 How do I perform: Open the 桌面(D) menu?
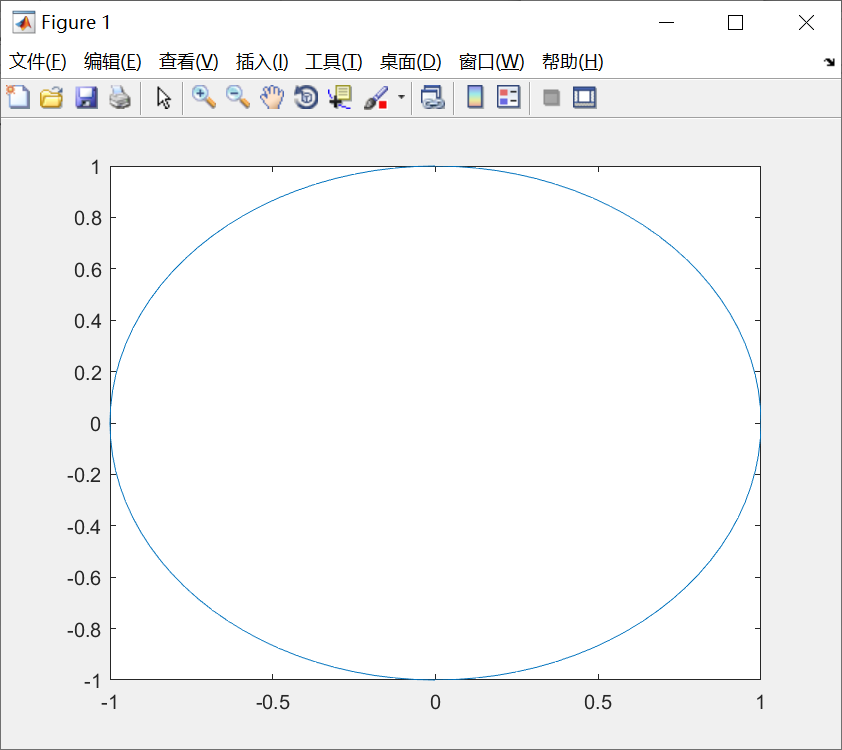411,62
